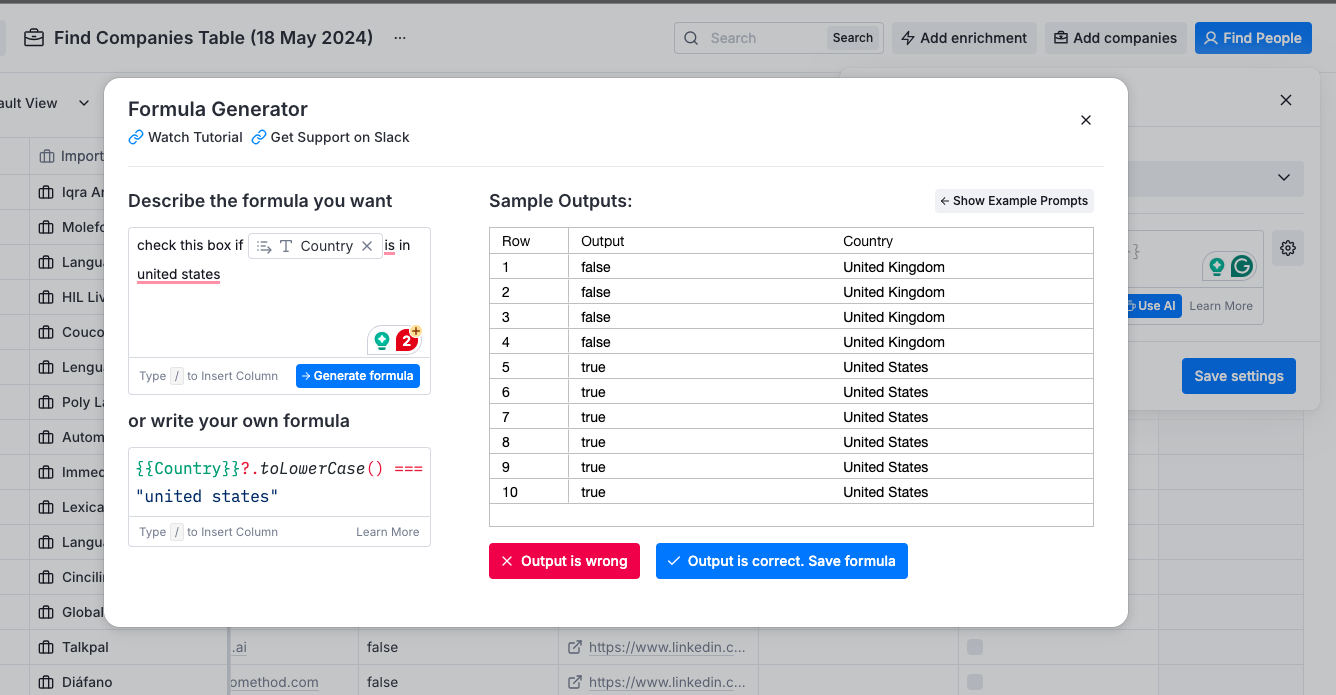Click the three-dots menu beside table title
The height and width of the screenshot is (695, 1336).
400,38
